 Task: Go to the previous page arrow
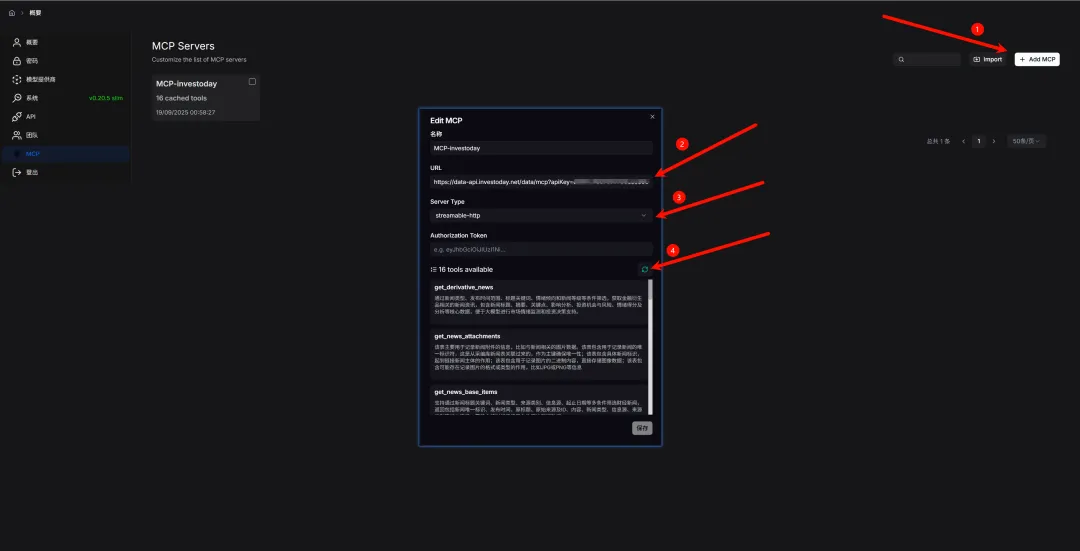coord(963,141)
